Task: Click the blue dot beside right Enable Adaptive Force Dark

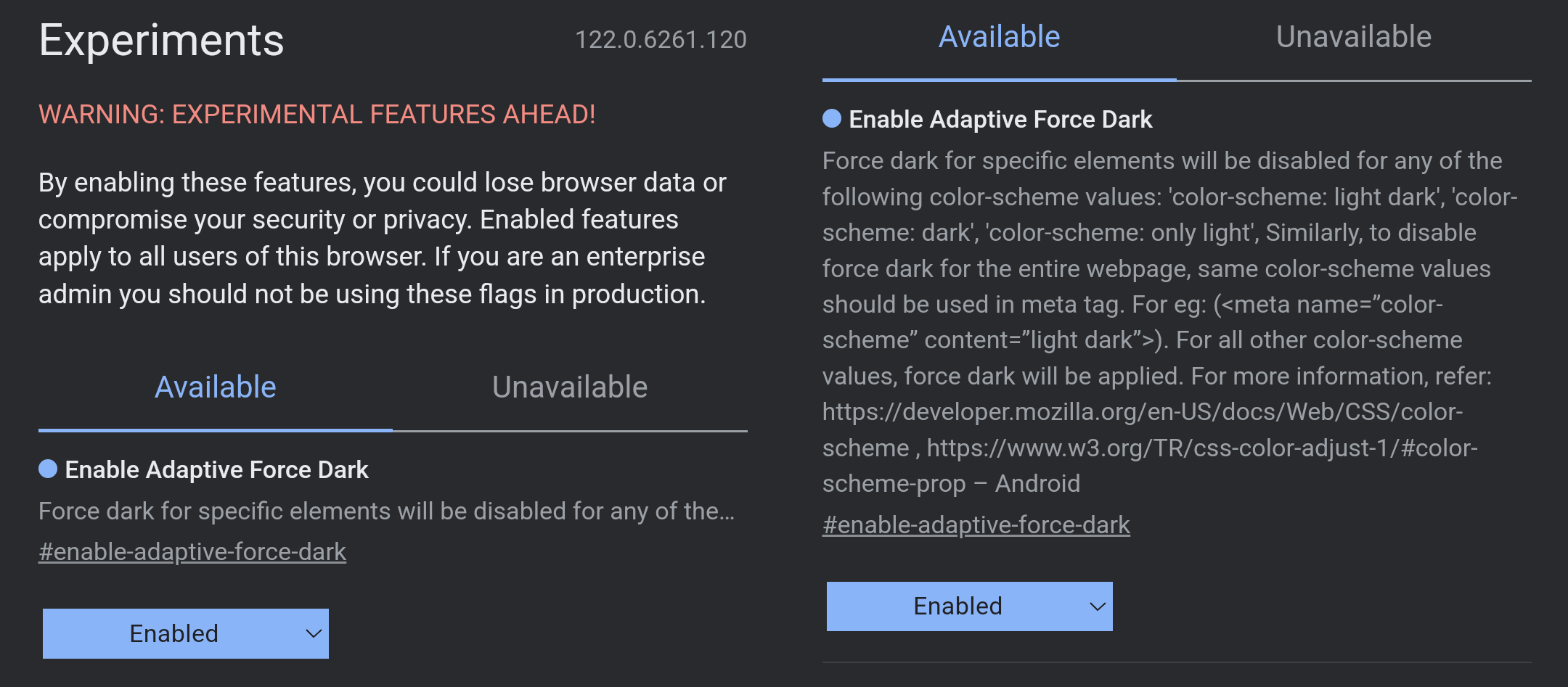Action: click(832, 118)
